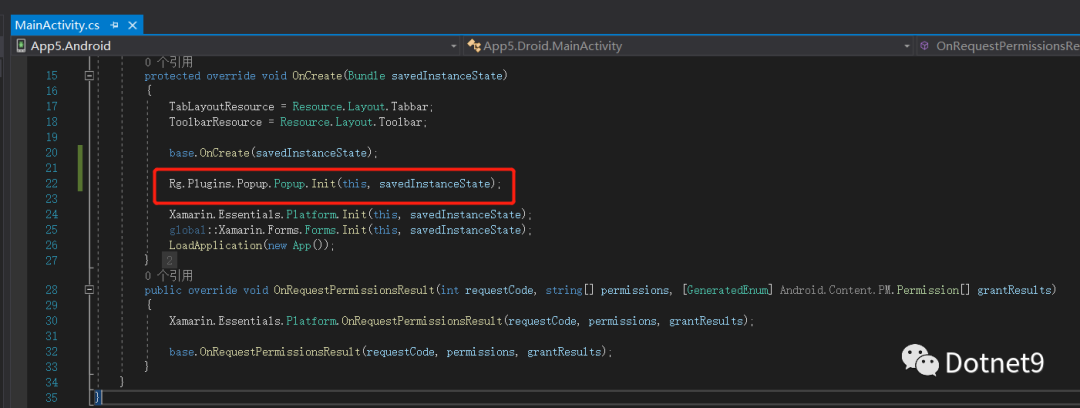
Task: Click 'TabLayoutResource' on line 17
Action: click(x=222, y=107)
